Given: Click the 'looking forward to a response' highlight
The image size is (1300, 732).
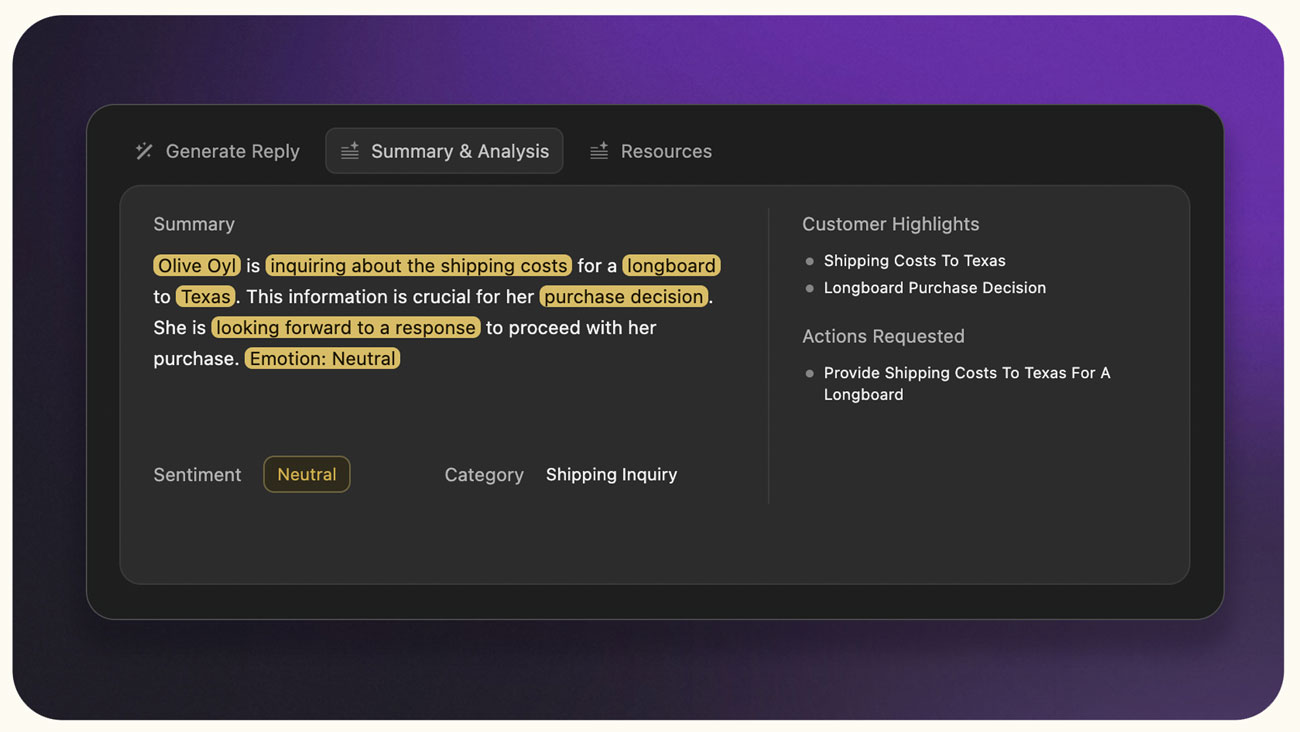Looking at the screenshot, I should click(345, 328).
